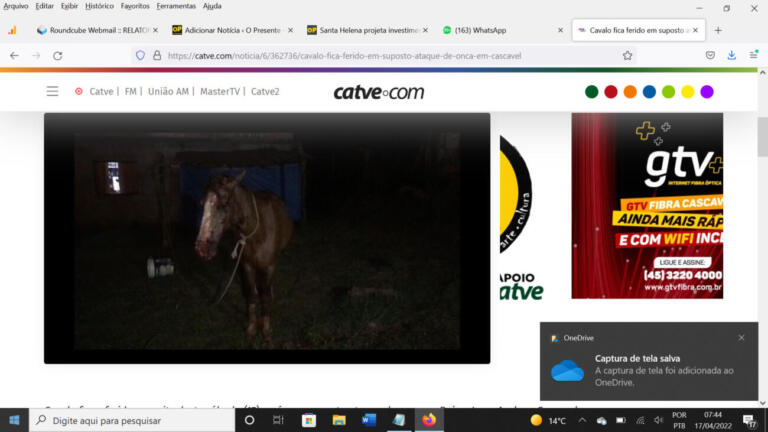Viewport: 768px width, 432px height.
Task: Open the Exibir menu
Action: 70,6
